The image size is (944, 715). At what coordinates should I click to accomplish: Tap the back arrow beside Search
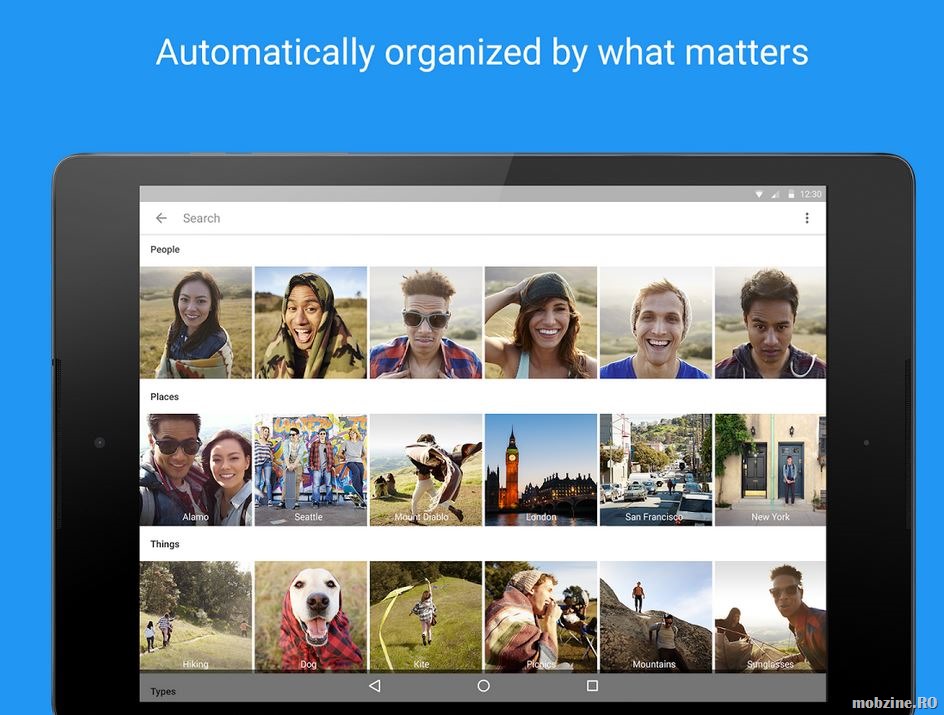(x=161, y=218)
